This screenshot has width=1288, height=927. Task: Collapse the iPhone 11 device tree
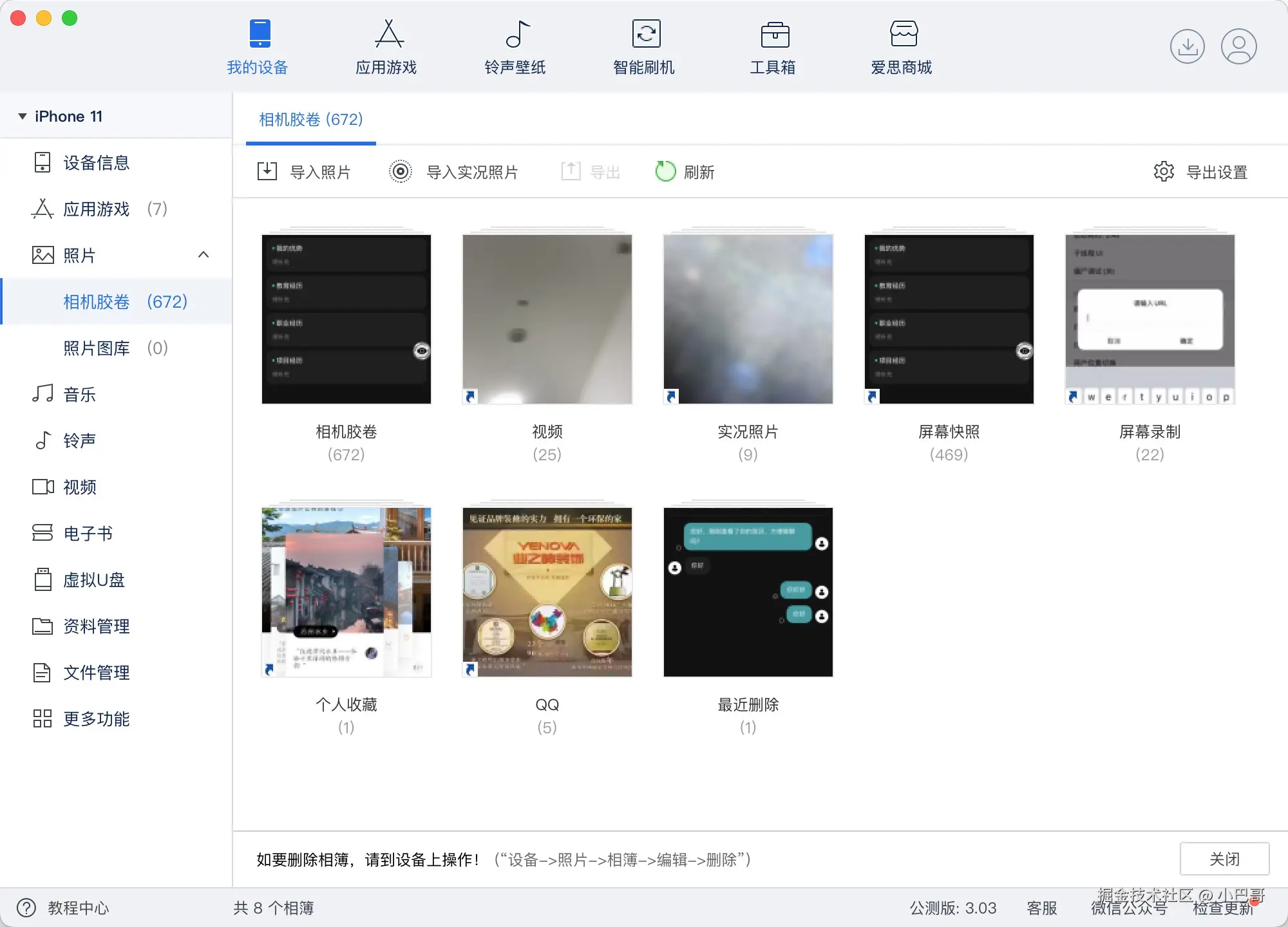pyautogui.click(x=23, y=117)
